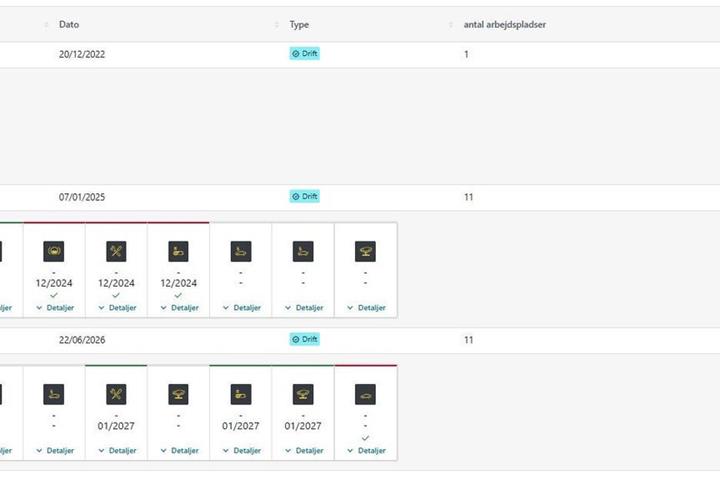Click the 12/2024 date on the brake warning card
The image size is (720, 480).
54,283
